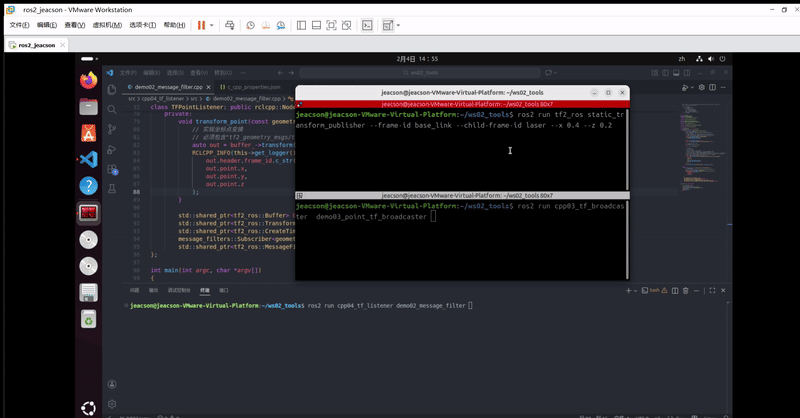Open the Trash icon in the Ubuntu dock
The image size is (800, 418).
pyautogui.click(x=88, y=319)
